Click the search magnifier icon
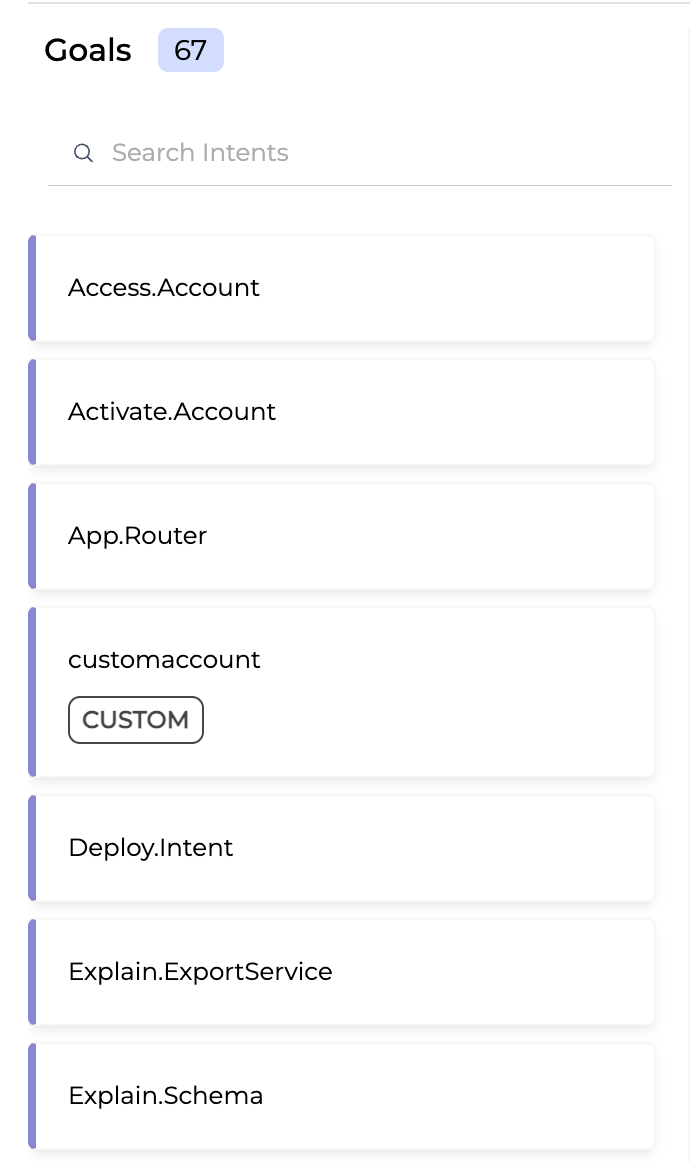Screen dimensions: 690x1162 [83, 152]
